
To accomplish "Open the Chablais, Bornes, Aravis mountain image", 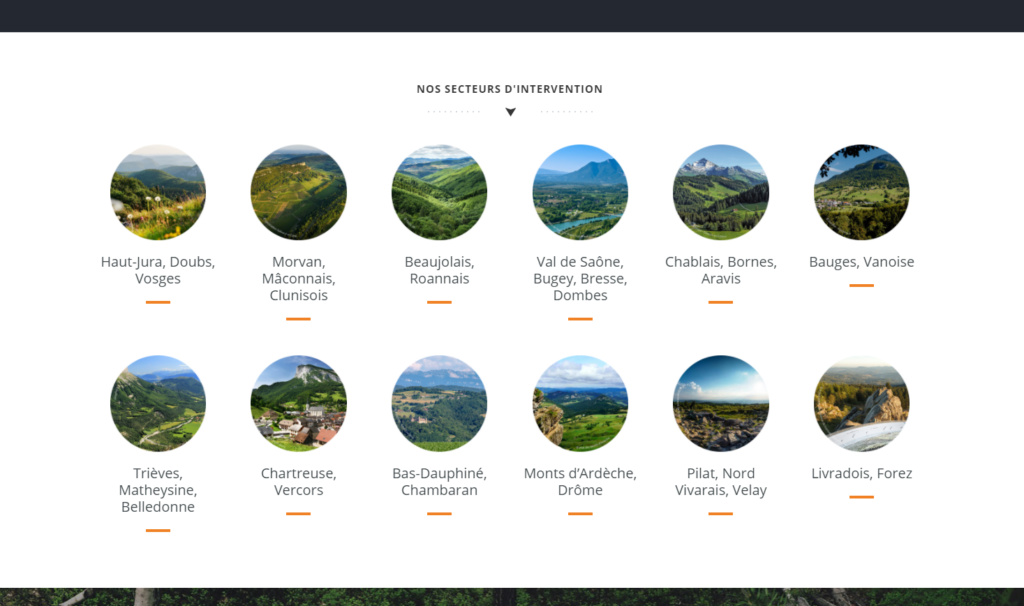I will (x=721, y=192).
